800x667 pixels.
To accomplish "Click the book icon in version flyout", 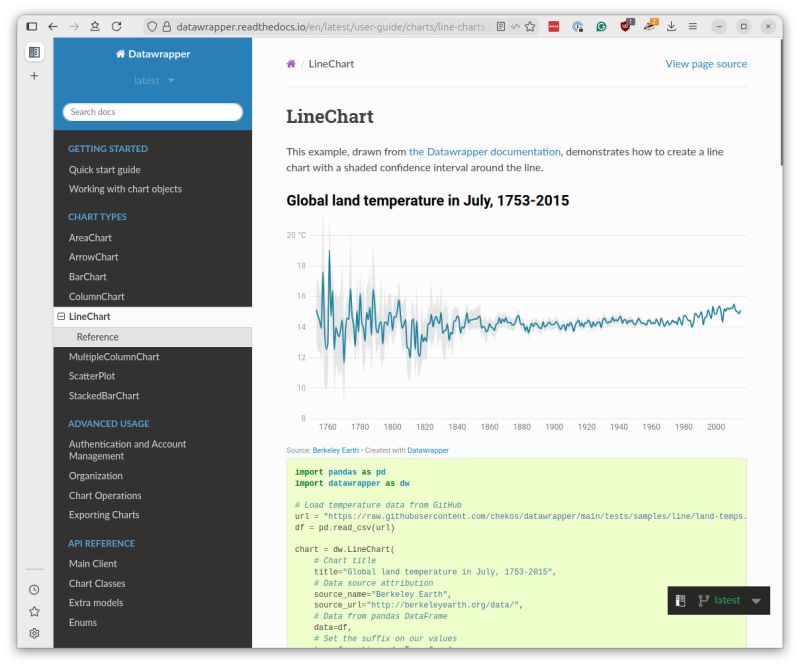I will pyautogui.click(x=681, y=601).
